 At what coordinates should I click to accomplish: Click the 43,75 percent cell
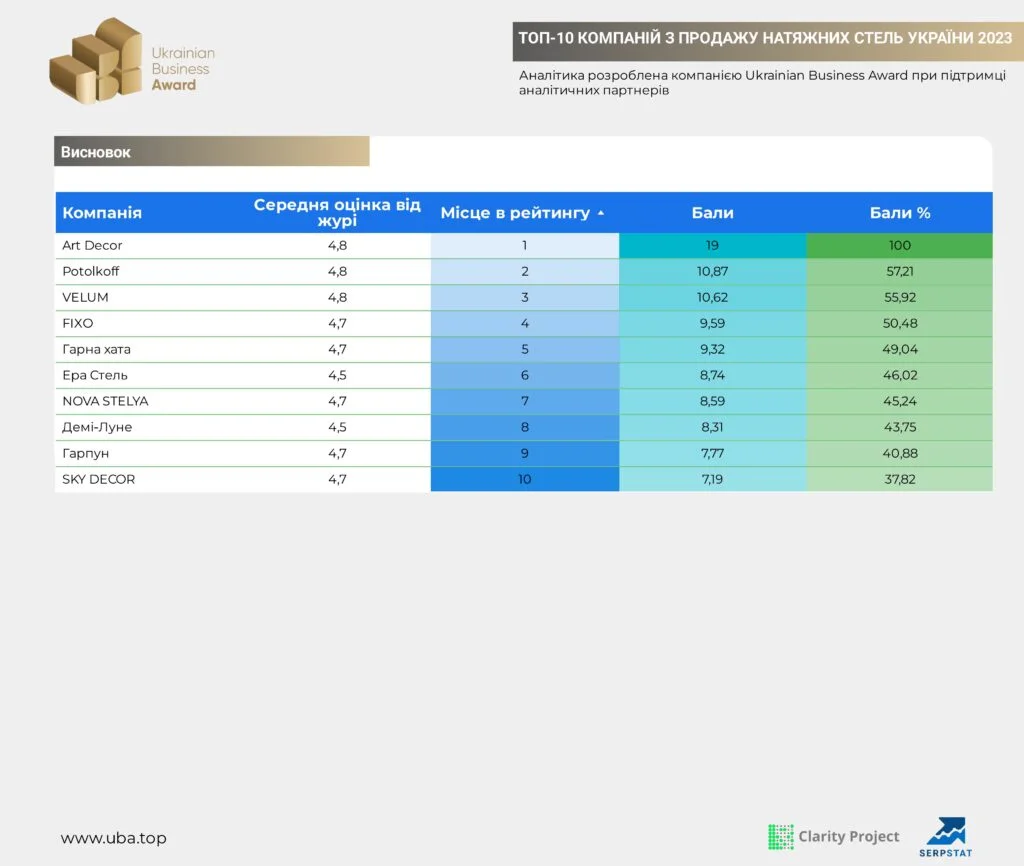pos(900,427)
